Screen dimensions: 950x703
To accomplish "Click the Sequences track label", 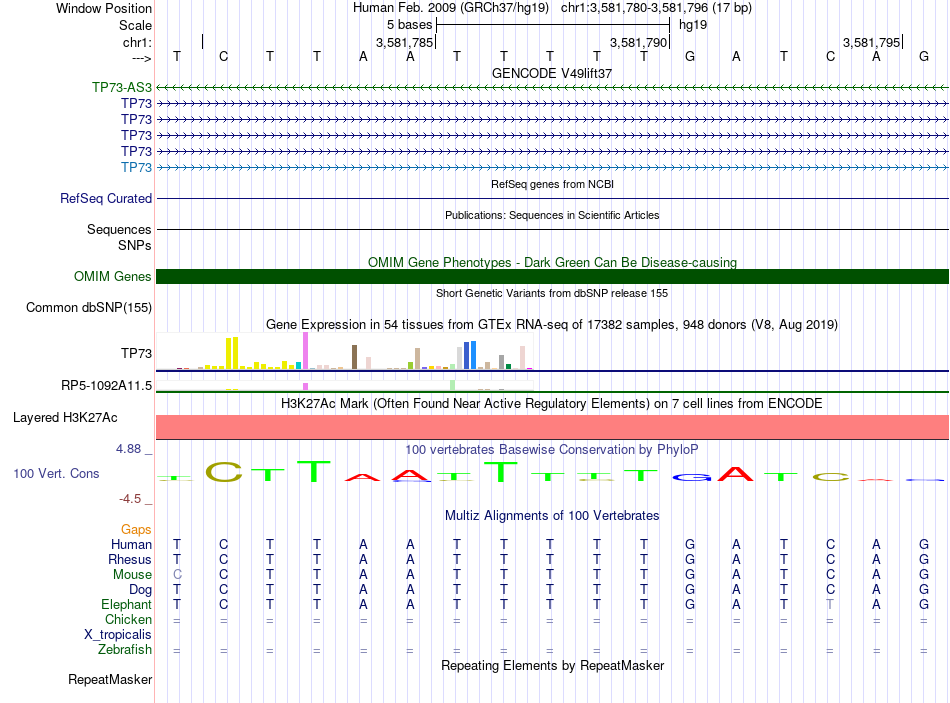I will point(119,229).
